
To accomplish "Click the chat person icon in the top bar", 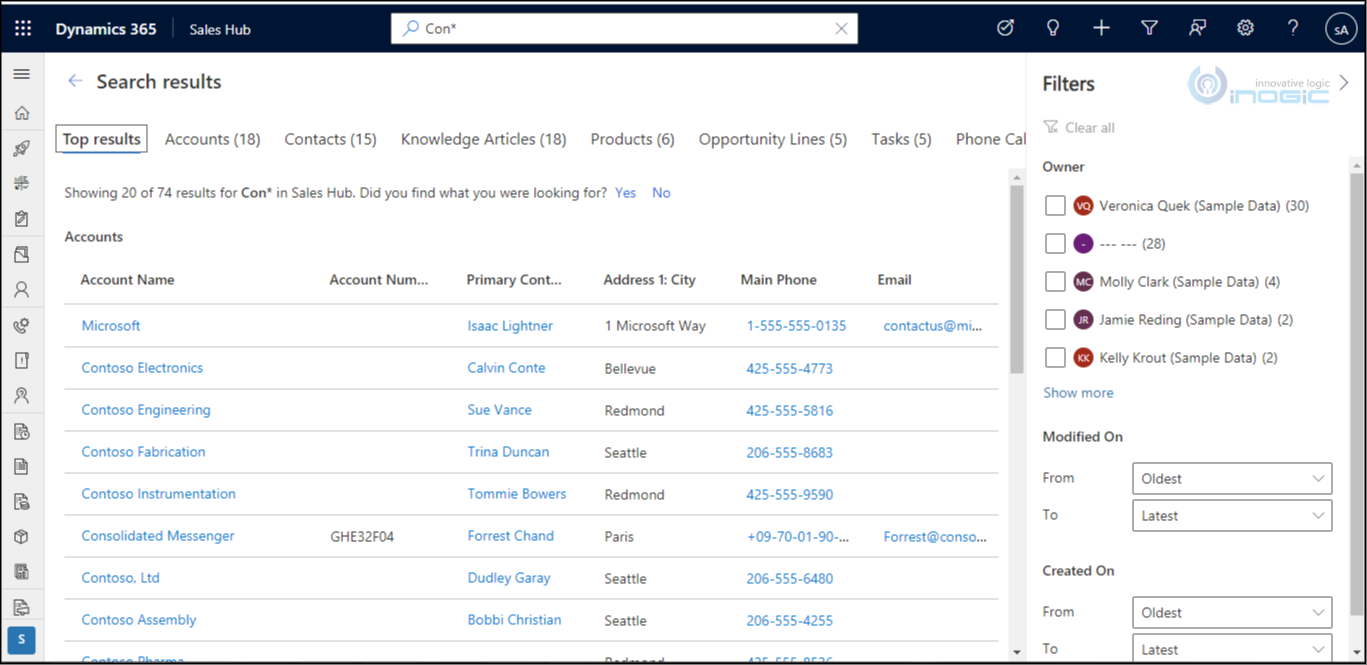I will (x=1197, y=29).
